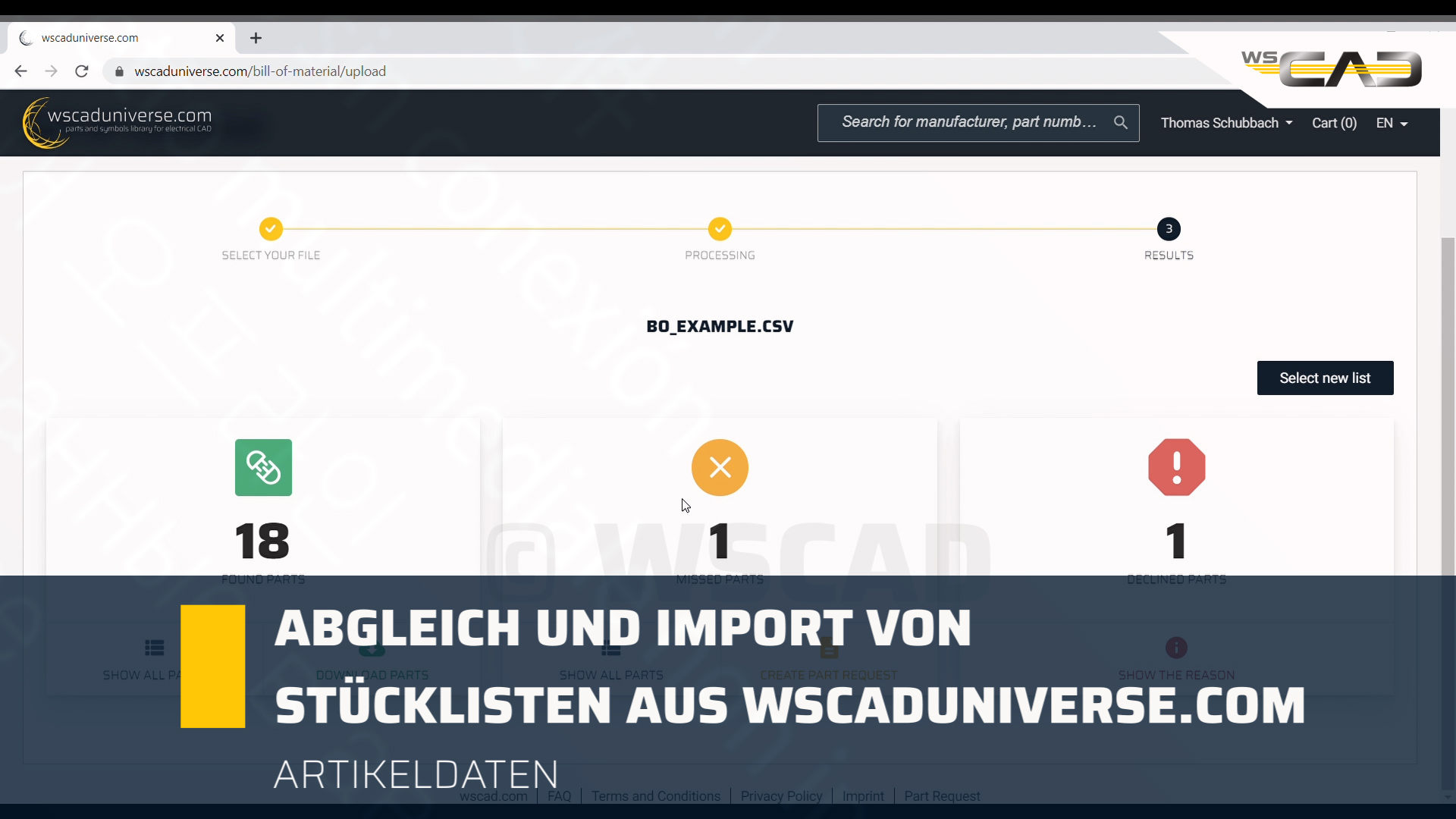Click the search magnifier icon
Image resolution: width=1456 pixels, height=819 pixels.
coord(1121,122)
